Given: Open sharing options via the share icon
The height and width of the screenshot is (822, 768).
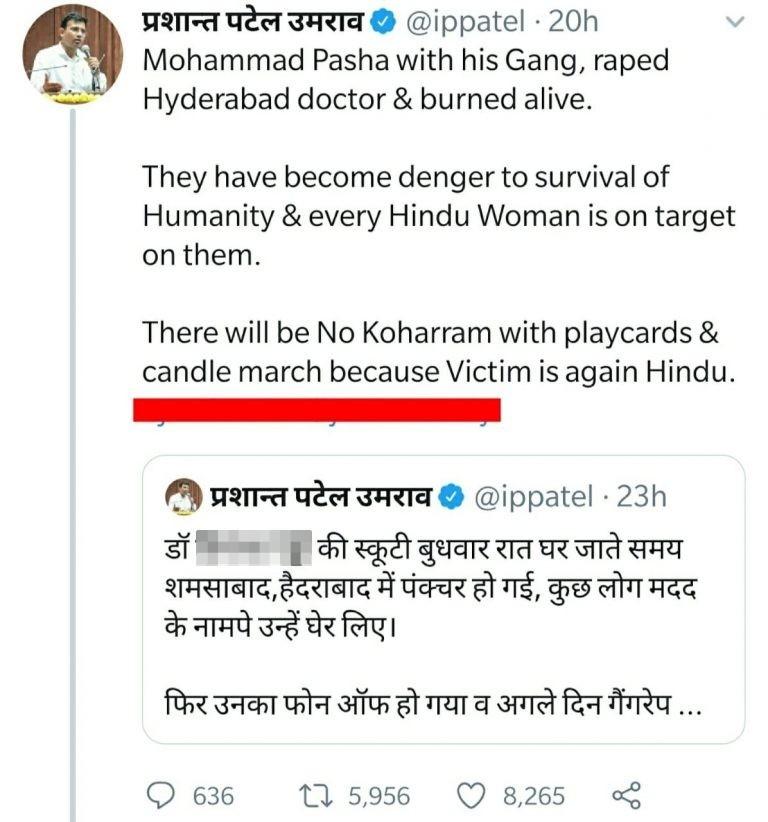Looking at the screenshot, I should [627, 793].
